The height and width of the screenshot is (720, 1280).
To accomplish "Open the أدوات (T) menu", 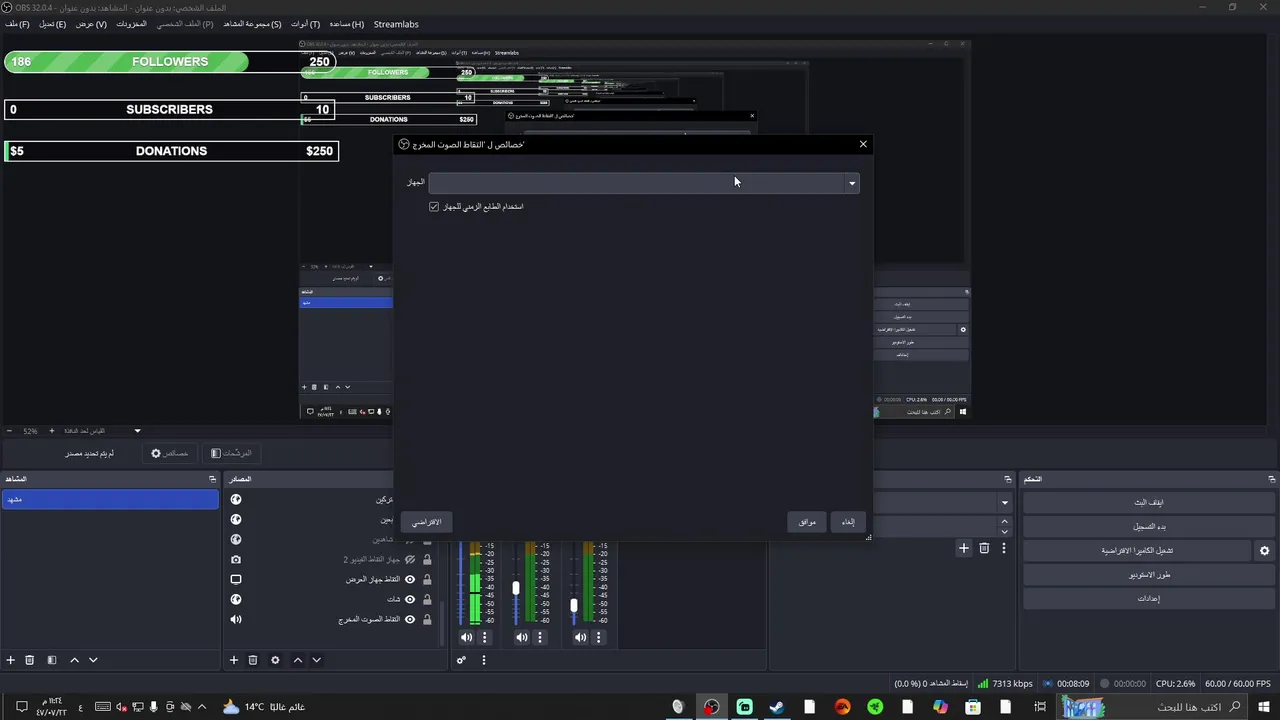I will [306, 24].
